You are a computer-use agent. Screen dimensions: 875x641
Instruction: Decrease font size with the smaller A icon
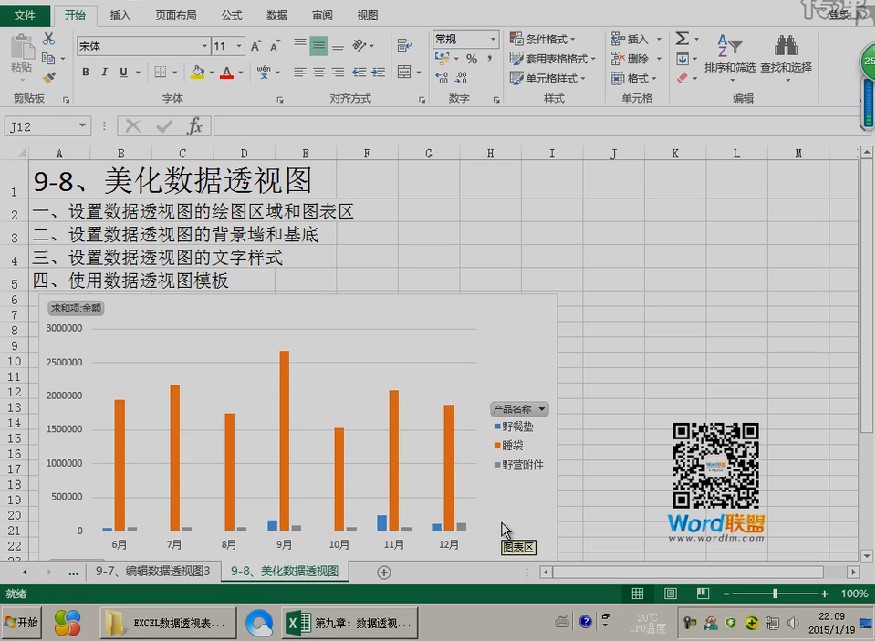pyautogui.click(x=275, y=46)
